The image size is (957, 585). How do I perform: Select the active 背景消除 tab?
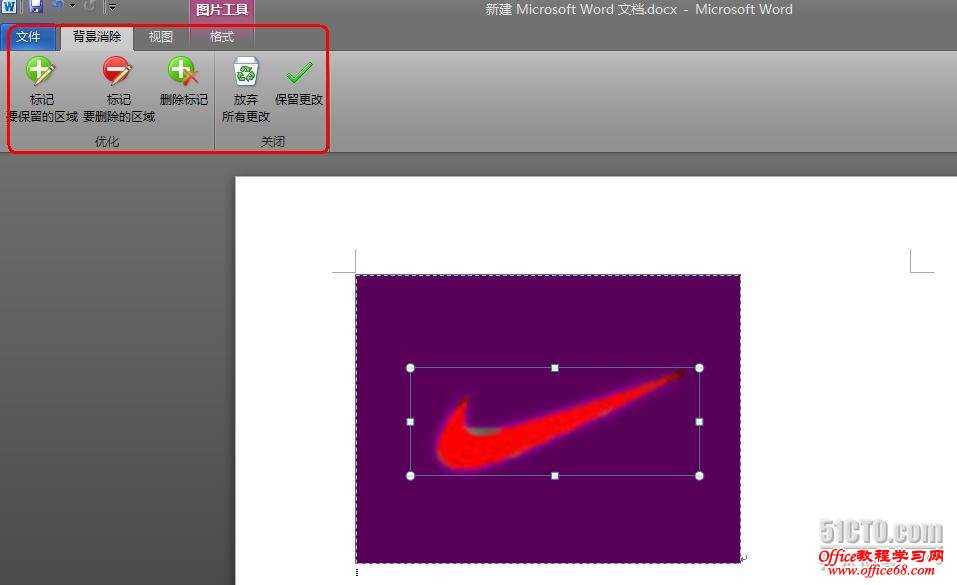pyautogui.click(x=96, y=36)
